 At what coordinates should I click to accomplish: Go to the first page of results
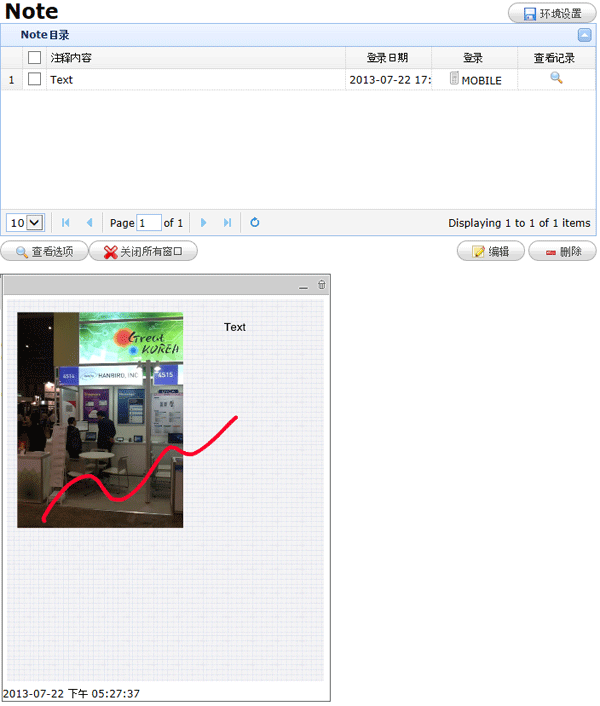coord(66,223)
